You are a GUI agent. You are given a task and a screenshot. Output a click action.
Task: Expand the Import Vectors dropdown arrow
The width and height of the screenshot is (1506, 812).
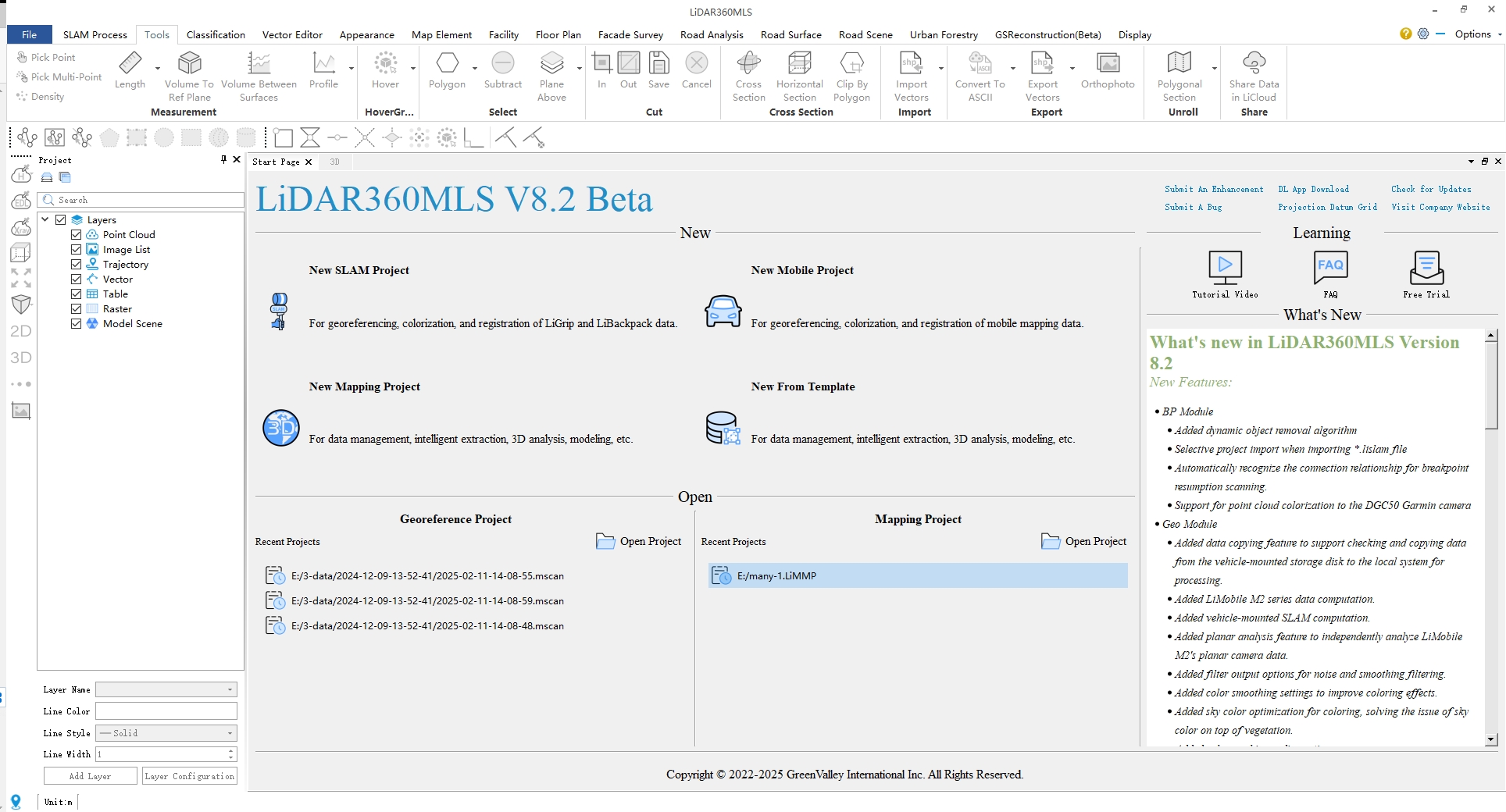(x=940, y=69)
